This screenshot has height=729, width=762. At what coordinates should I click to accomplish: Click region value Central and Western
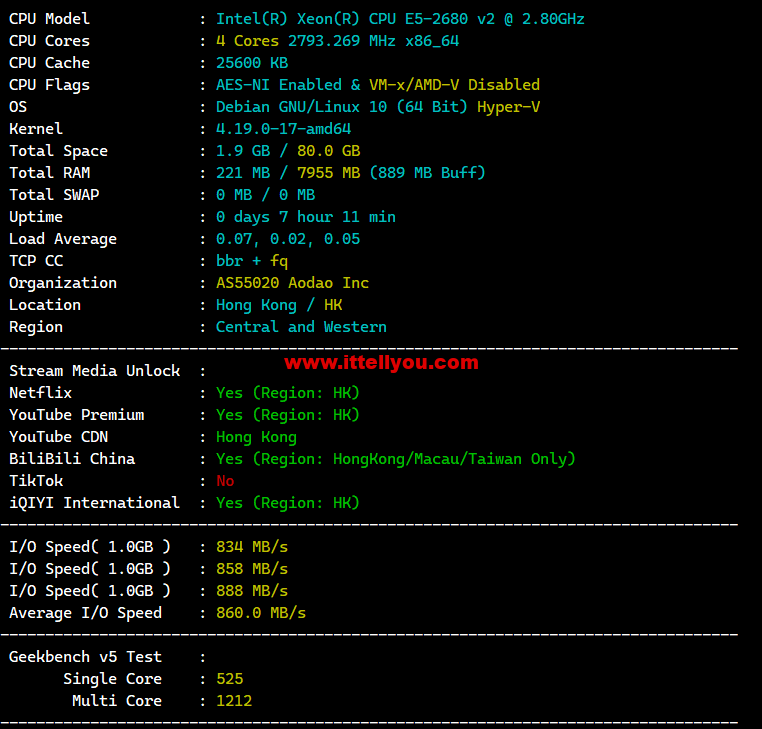[x=301, y=327]
